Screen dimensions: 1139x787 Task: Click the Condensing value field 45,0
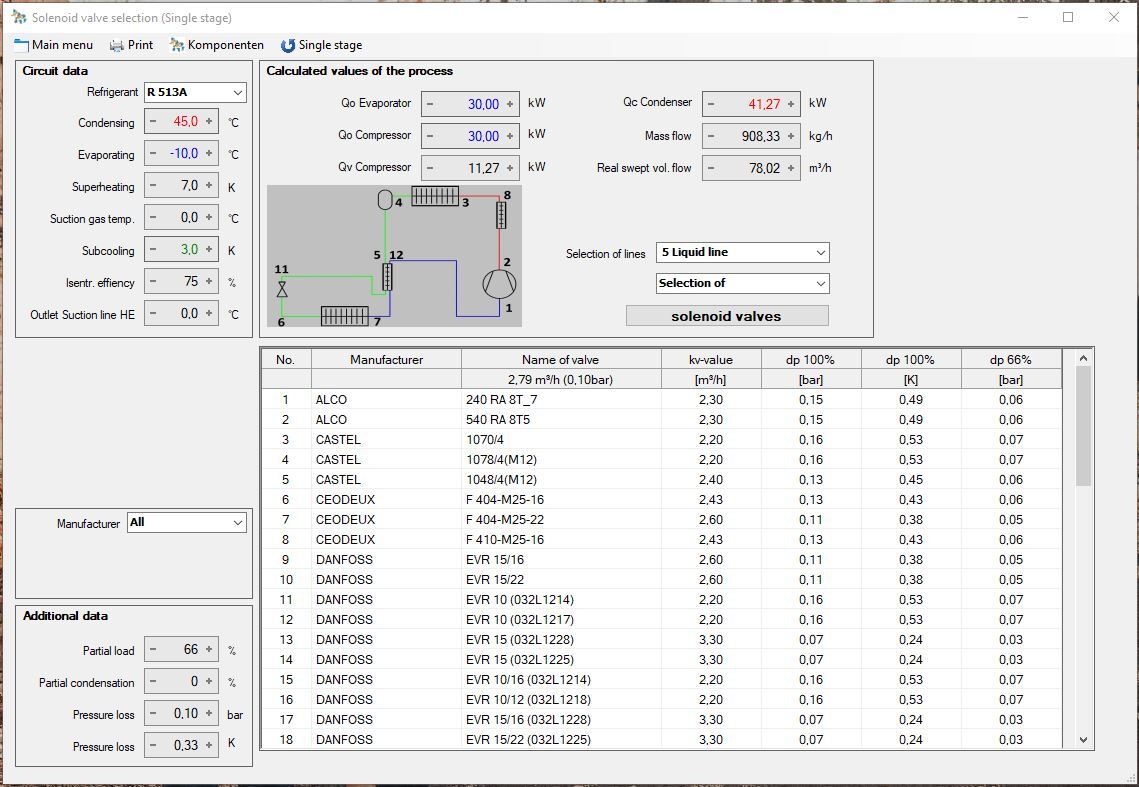[182, 121]
